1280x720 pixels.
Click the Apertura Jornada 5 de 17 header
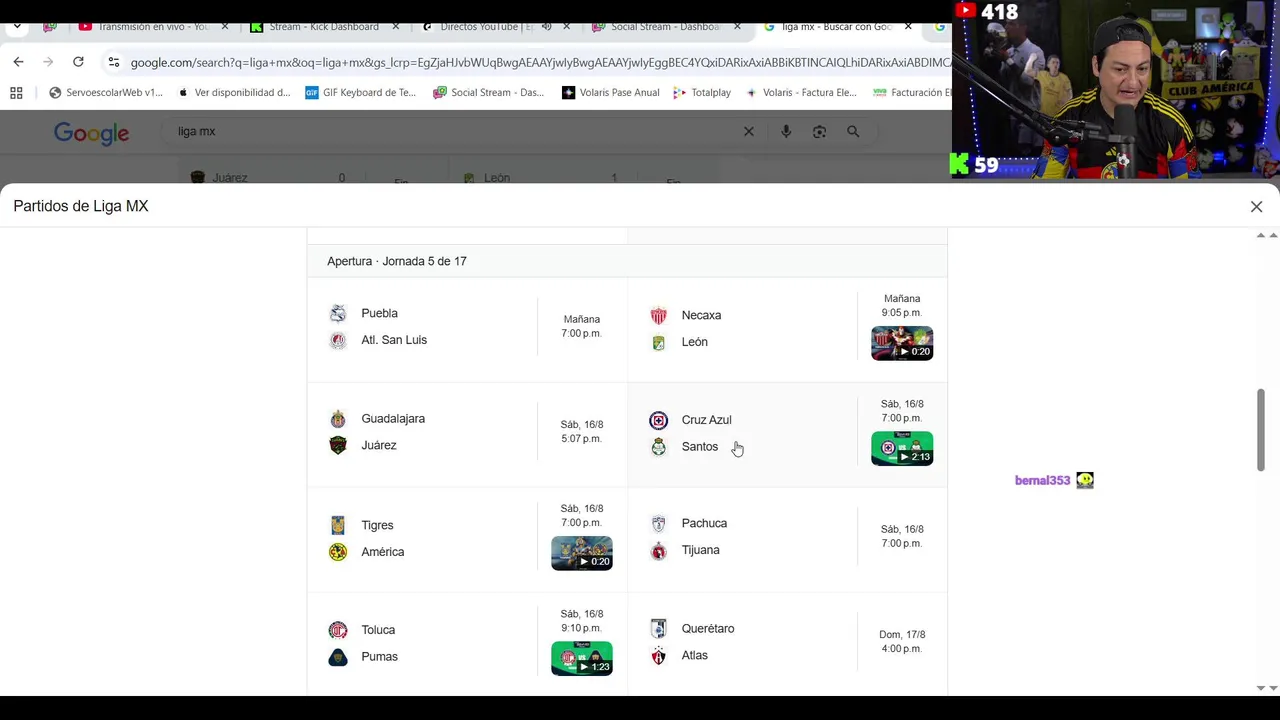coord(397,261)
